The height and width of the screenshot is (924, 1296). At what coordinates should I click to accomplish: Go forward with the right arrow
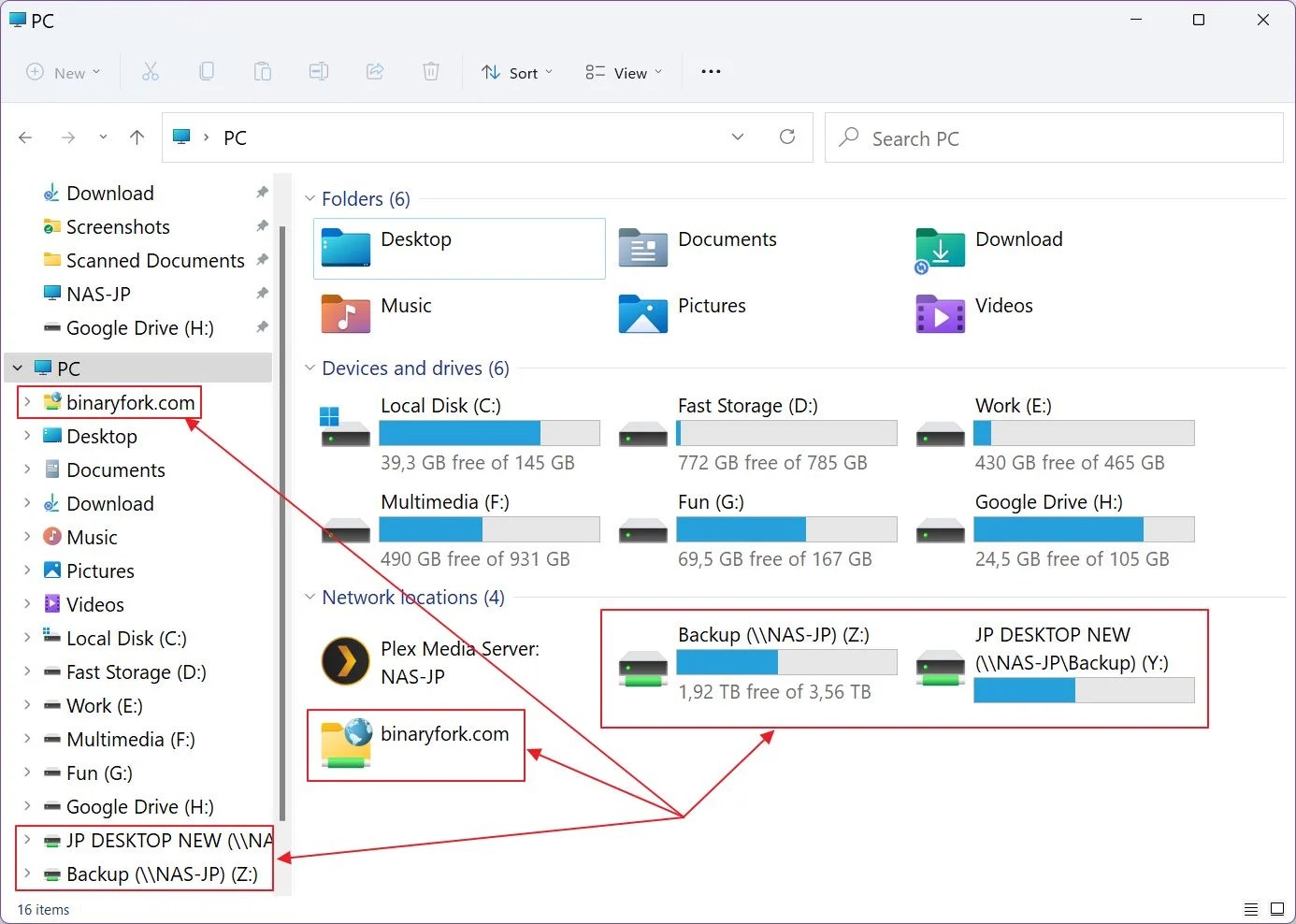coord(67,137)
